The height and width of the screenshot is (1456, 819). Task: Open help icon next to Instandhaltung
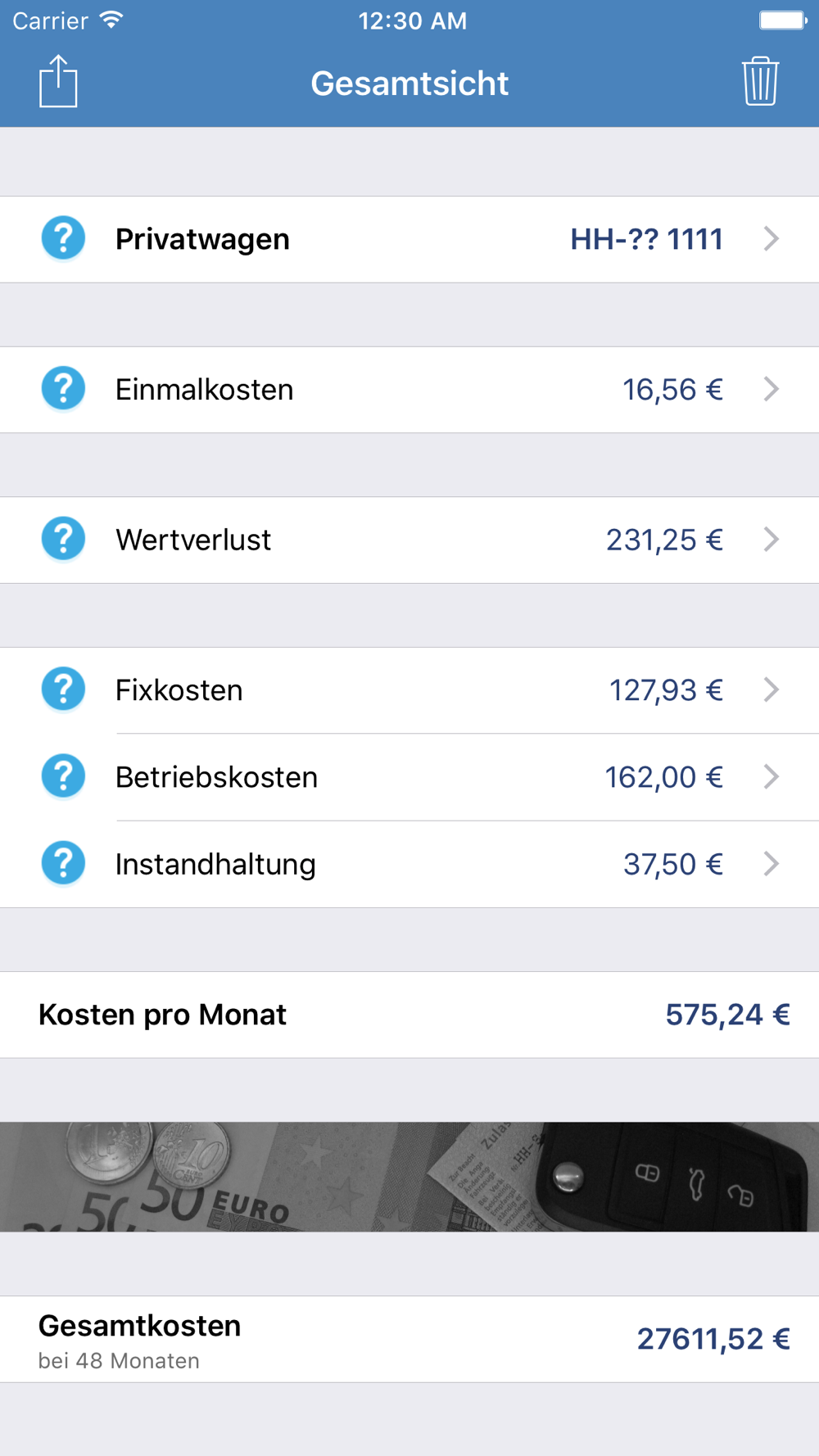pyautogui.click(x=63, y=863)
